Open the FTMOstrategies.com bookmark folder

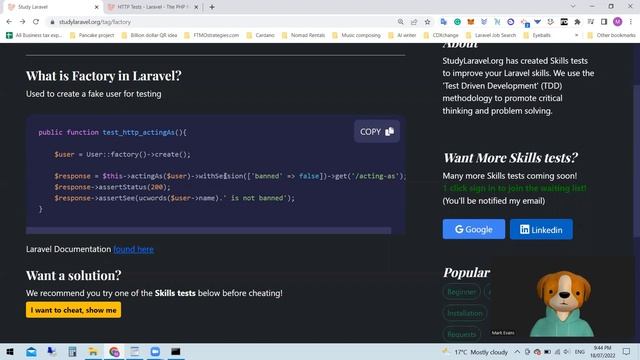211,35
